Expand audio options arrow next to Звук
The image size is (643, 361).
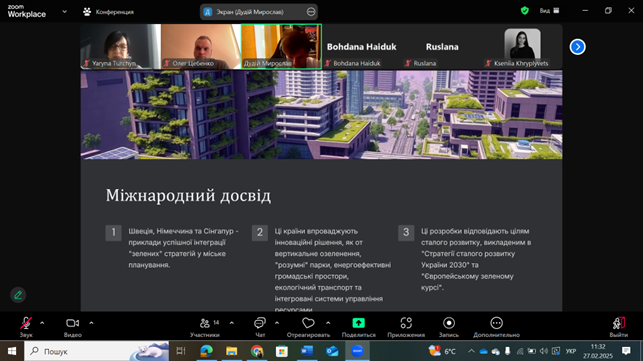pos(42,323)
